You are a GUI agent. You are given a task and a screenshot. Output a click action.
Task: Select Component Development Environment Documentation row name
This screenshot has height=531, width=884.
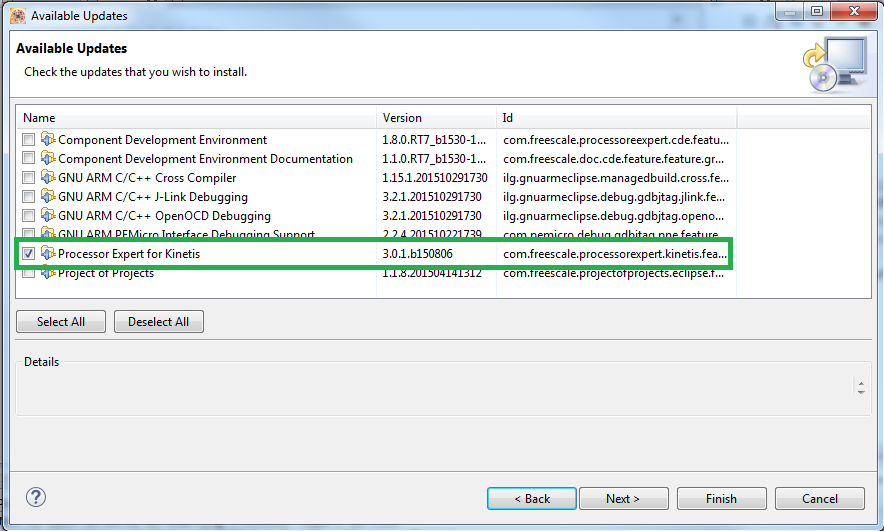(x=205, y=159)
